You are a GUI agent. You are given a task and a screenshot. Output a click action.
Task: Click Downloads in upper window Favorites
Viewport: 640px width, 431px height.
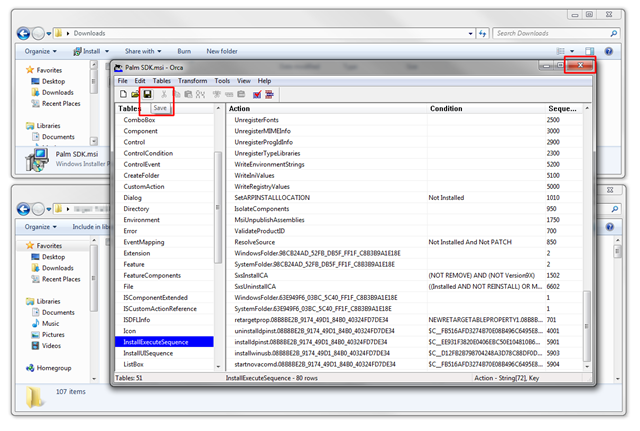(52, 93)
